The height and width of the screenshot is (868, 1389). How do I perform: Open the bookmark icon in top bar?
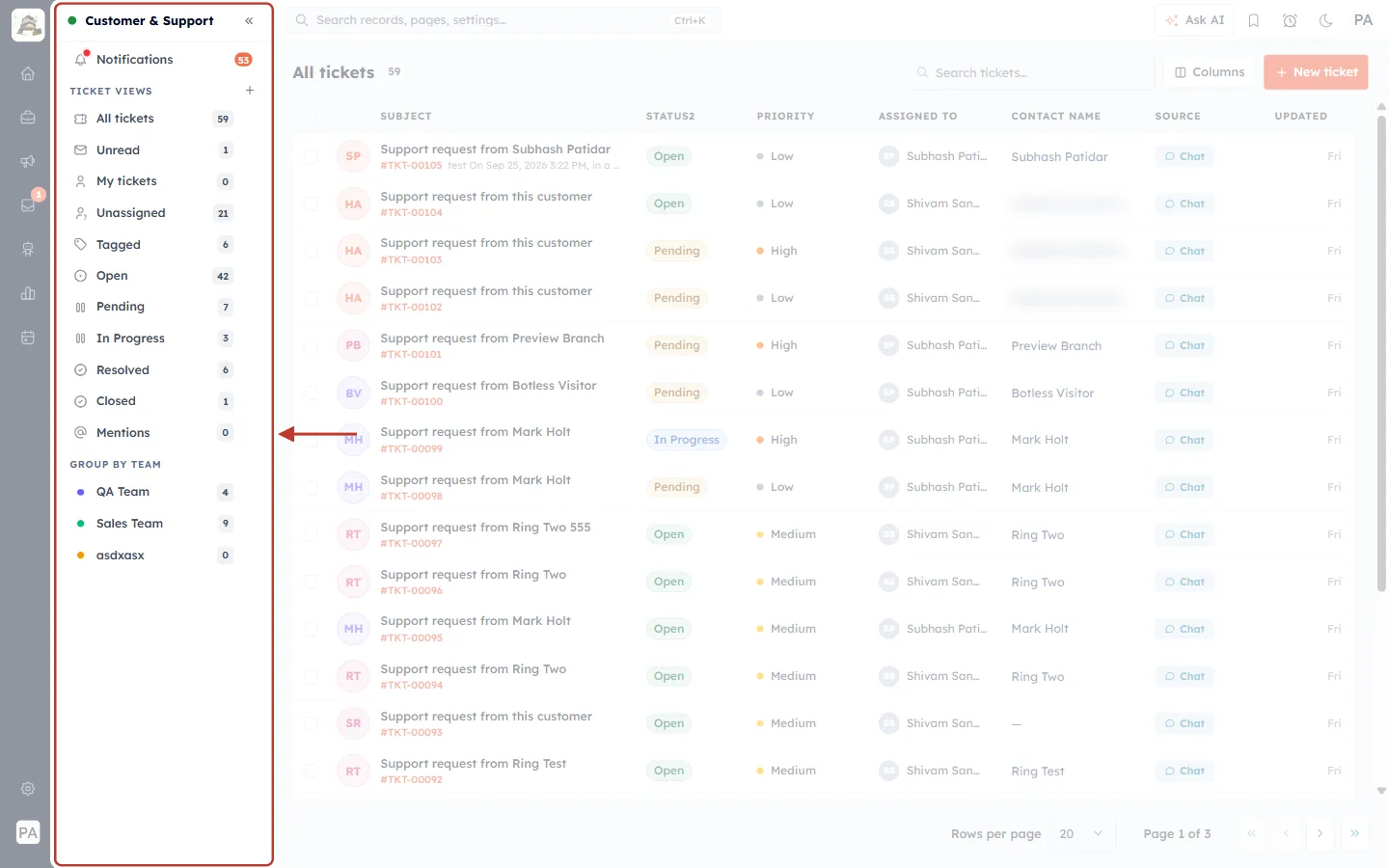[1254, 20]
